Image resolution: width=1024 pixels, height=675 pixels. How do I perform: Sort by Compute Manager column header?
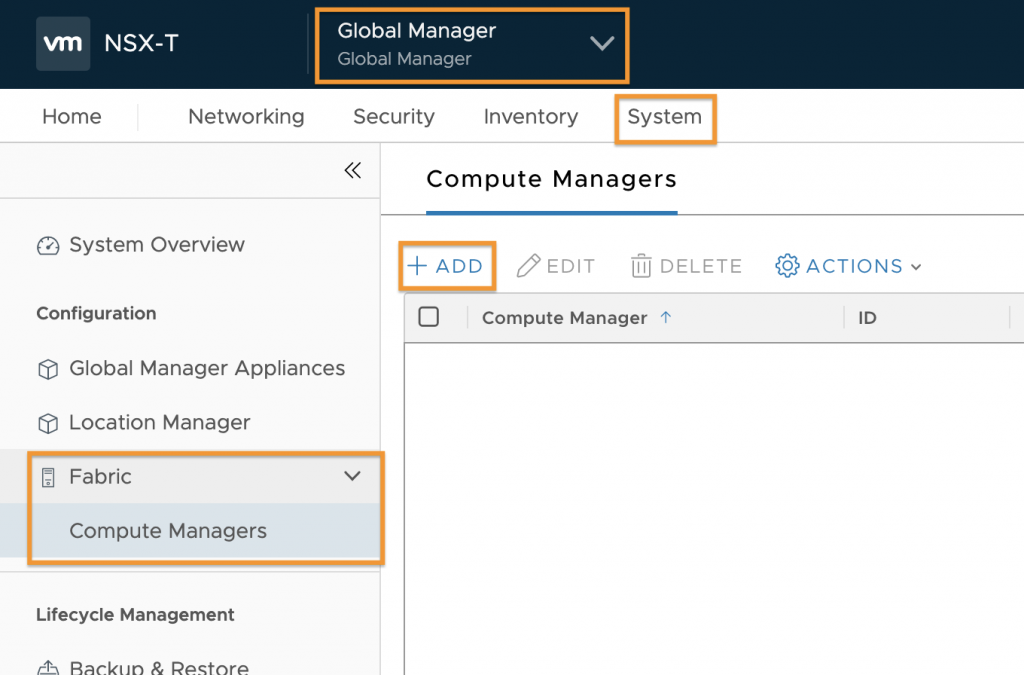(x=564, y=318)
